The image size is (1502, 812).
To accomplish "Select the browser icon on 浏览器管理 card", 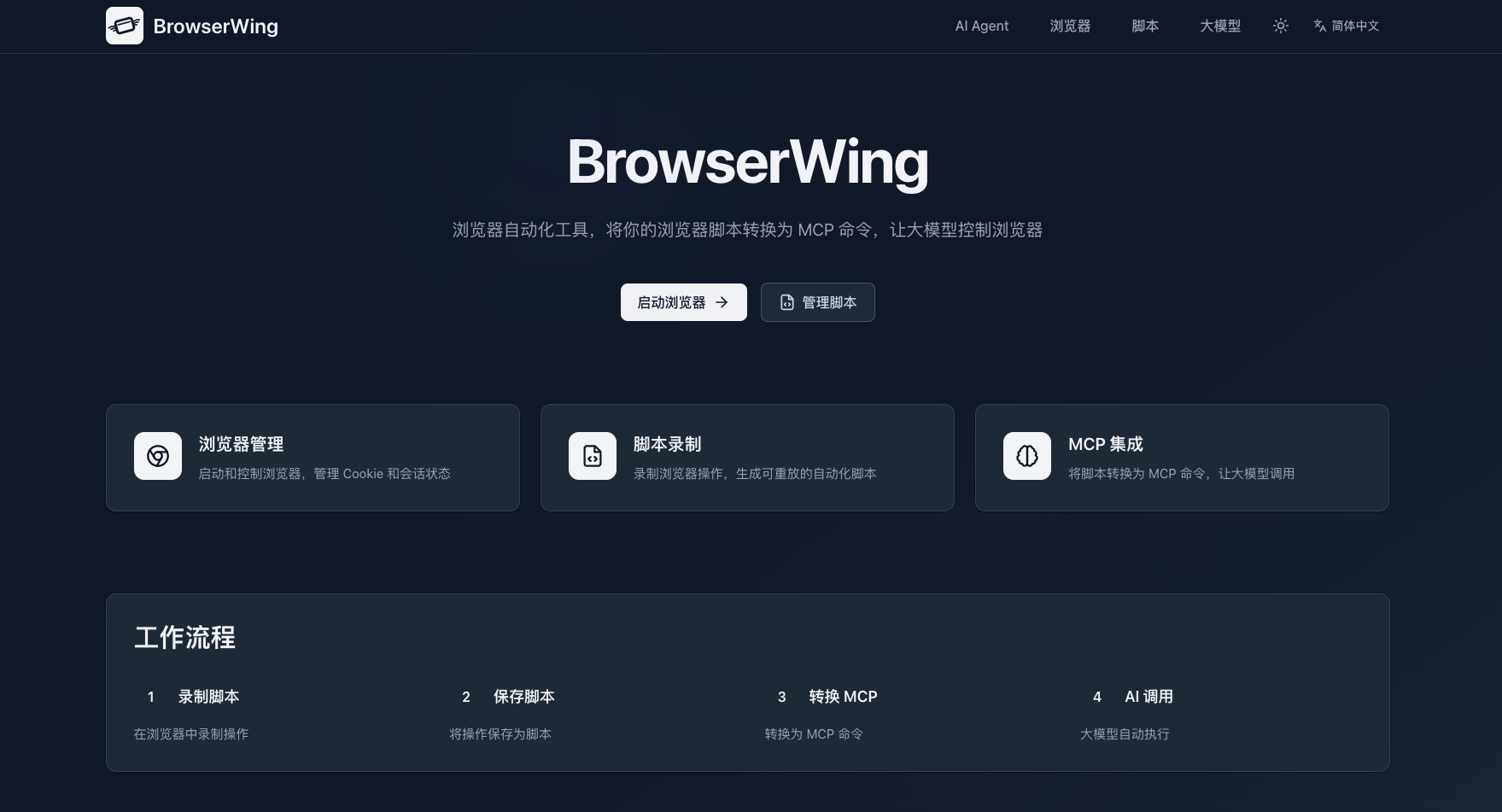I will (x=157, y=456).
